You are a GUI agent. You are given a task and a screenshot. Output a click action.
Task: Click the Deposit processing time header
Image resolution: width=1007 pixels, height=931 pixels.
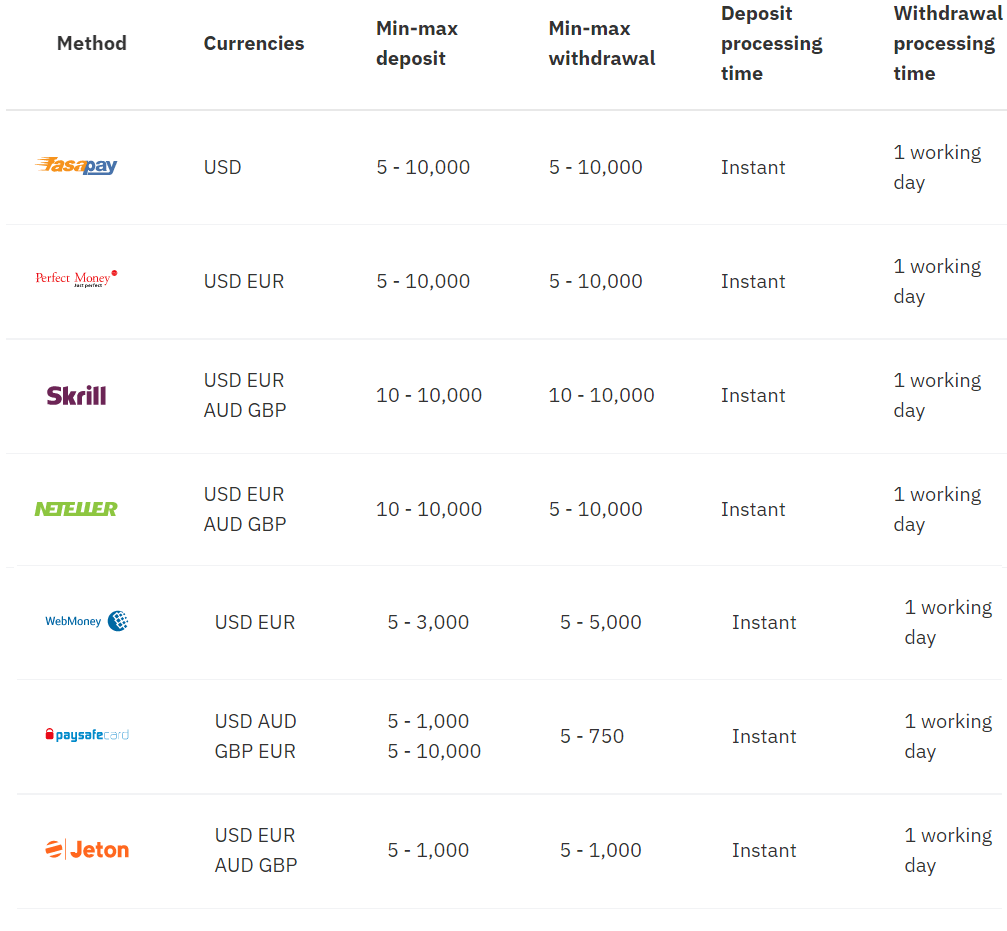771,43
